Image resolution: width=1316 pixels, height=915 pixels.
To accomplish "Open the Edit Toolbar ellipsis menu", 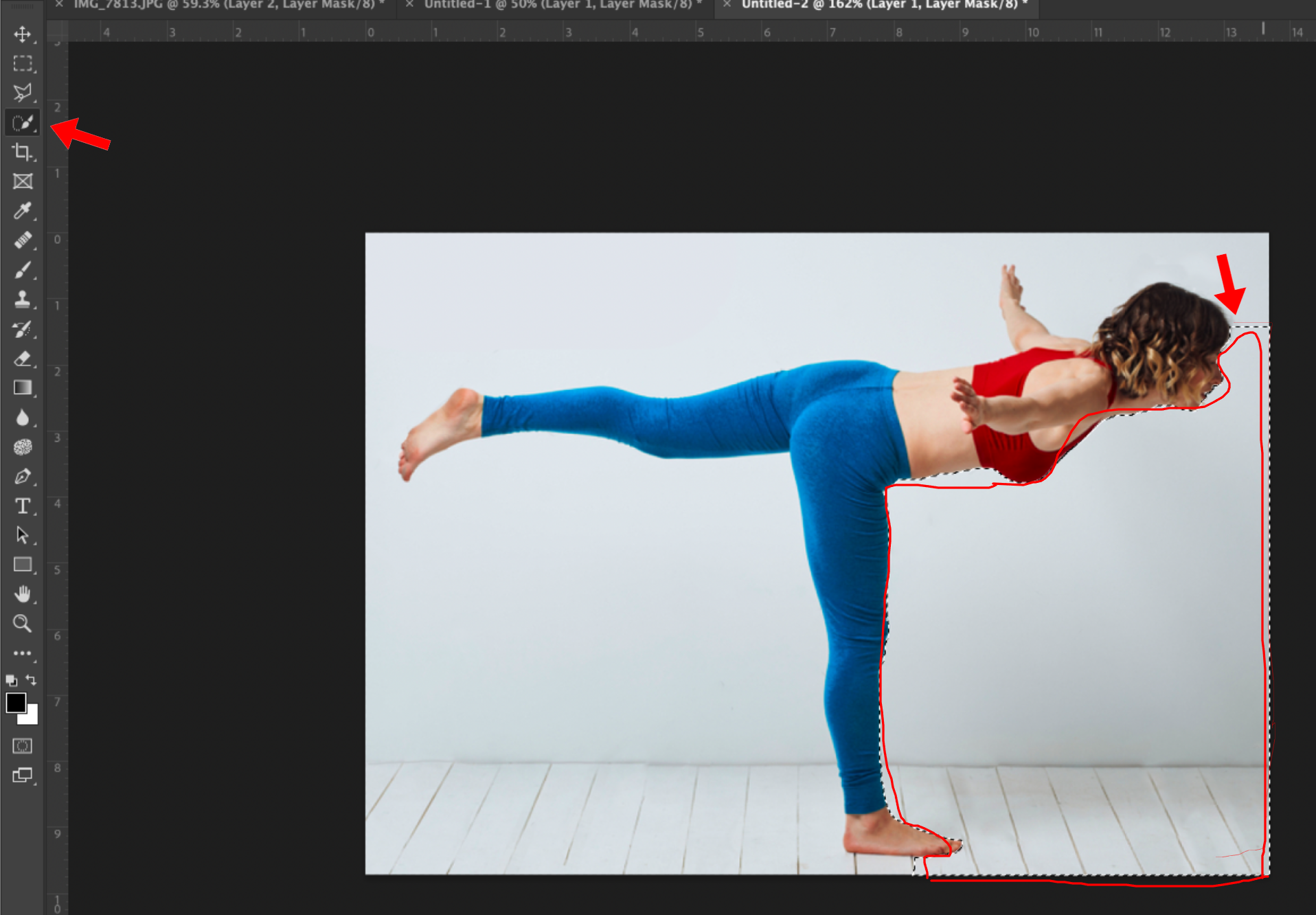I will [x=22, y=653].
